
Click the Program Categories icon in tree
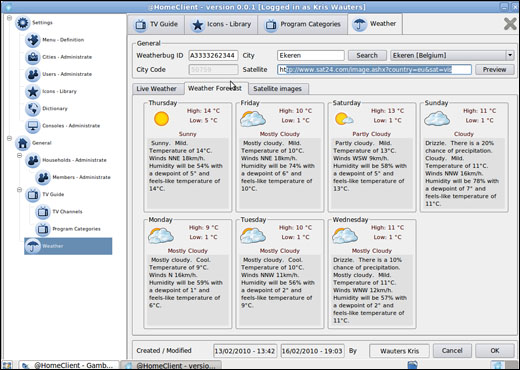pyautogui.click(x=43, y=229)
